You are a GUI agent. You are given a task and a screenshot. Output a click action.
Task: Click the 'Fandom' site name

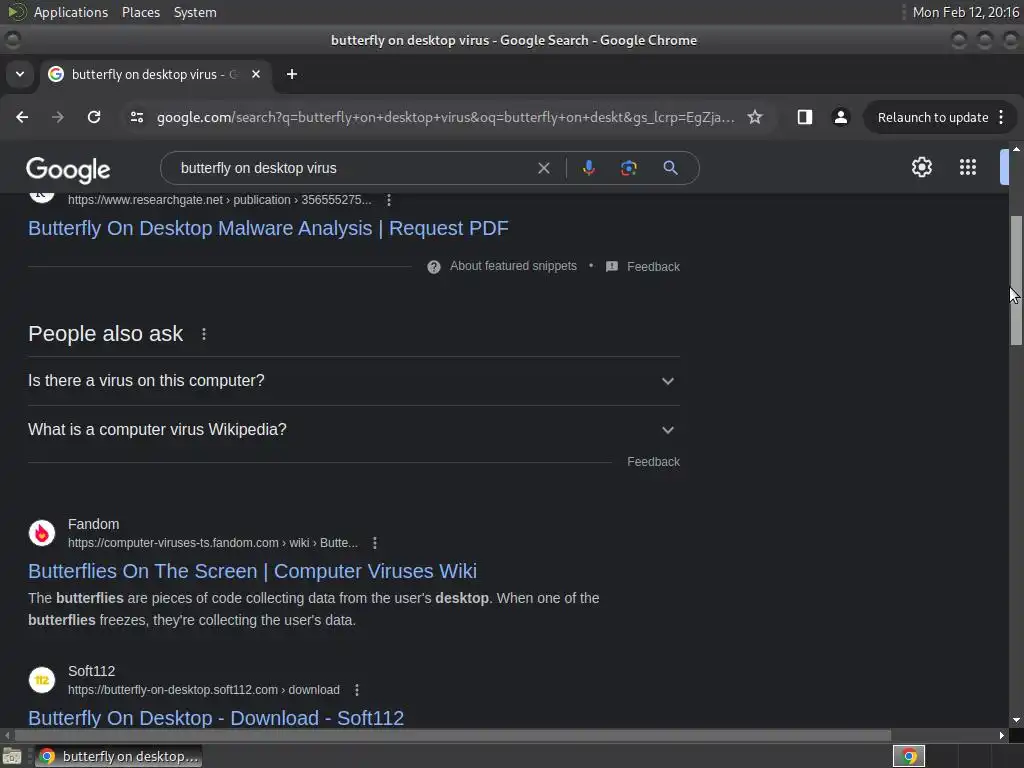pos(93,524)
